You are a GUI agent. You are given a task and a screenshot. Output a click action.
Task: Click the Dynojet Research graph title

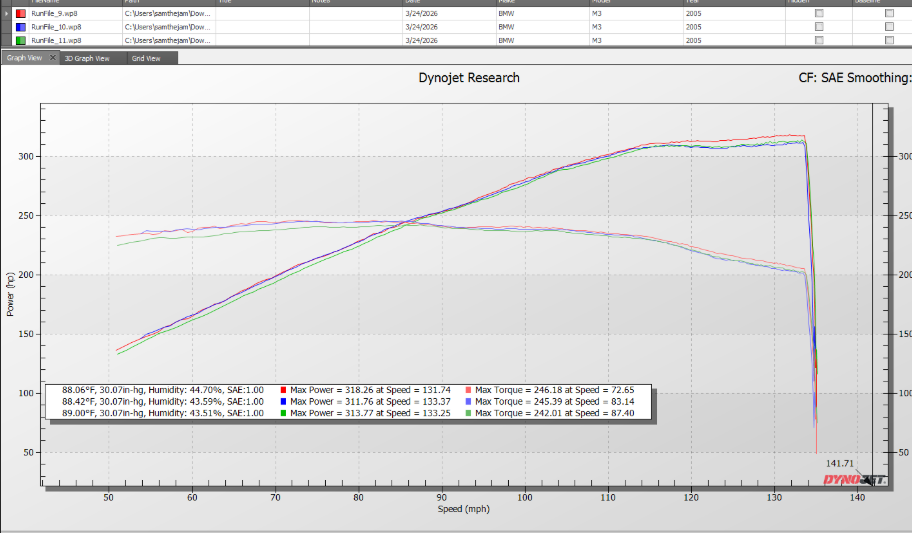(469, 78)
